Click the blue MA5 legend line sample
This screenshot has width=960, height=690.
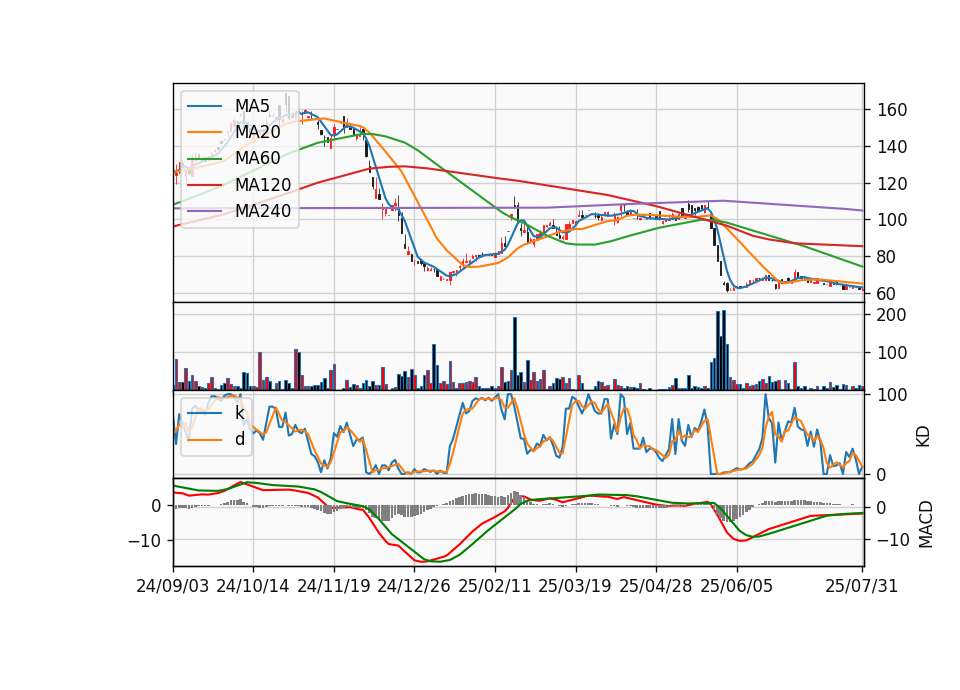[204, 106]
